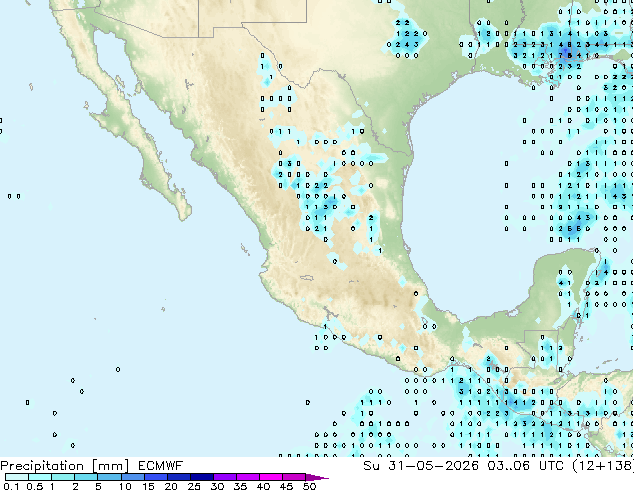The image size is (634, 490).
Task: Click the time range '03..06'
Action: [x=508, y=466]
